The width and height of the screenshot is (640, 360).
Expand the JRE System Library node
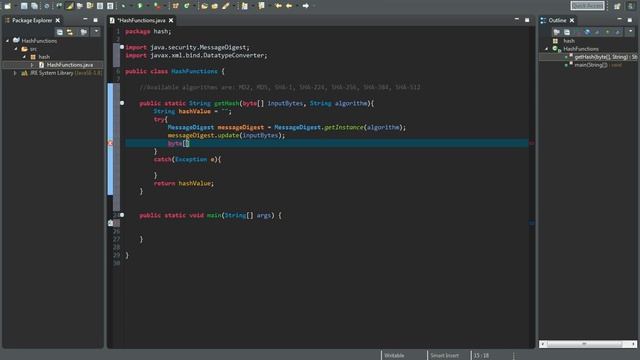tap(16, 73)
